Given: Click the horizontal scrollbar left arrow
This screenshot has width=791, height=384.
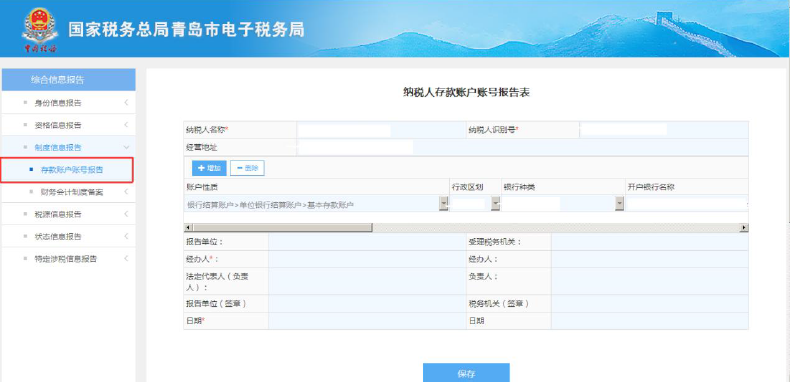Looking at the screenshot, I should pyautogui.click(x=188, y=228).
